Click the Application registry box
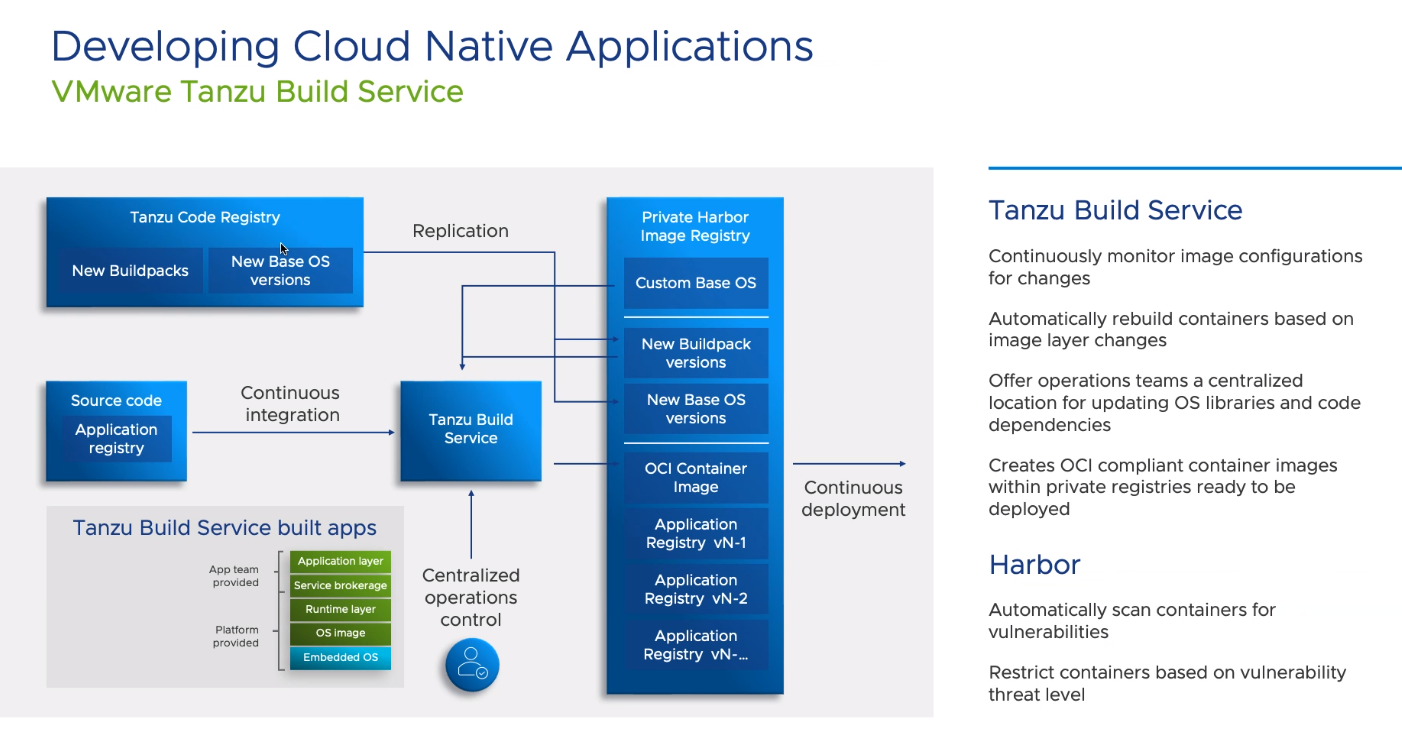1402x744 pixels. (x=116, y=439)
